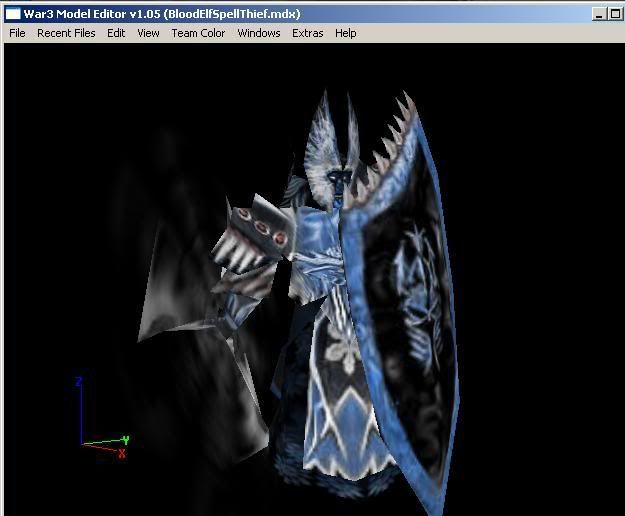Screen dimensions: 625x516
Task: Open the Extras menu
Action: pyautogui.click(x=307, y=33)
